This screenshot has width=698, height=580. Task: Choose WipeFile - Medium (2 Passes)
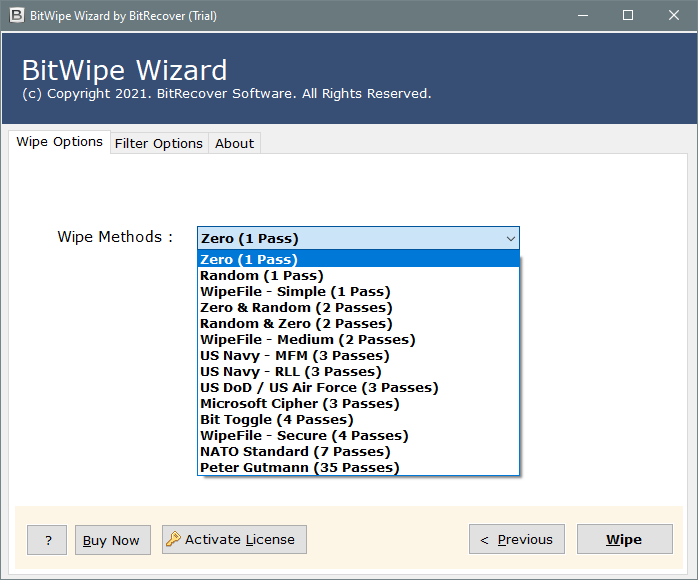pyautogui.click(x=358, y=340)
